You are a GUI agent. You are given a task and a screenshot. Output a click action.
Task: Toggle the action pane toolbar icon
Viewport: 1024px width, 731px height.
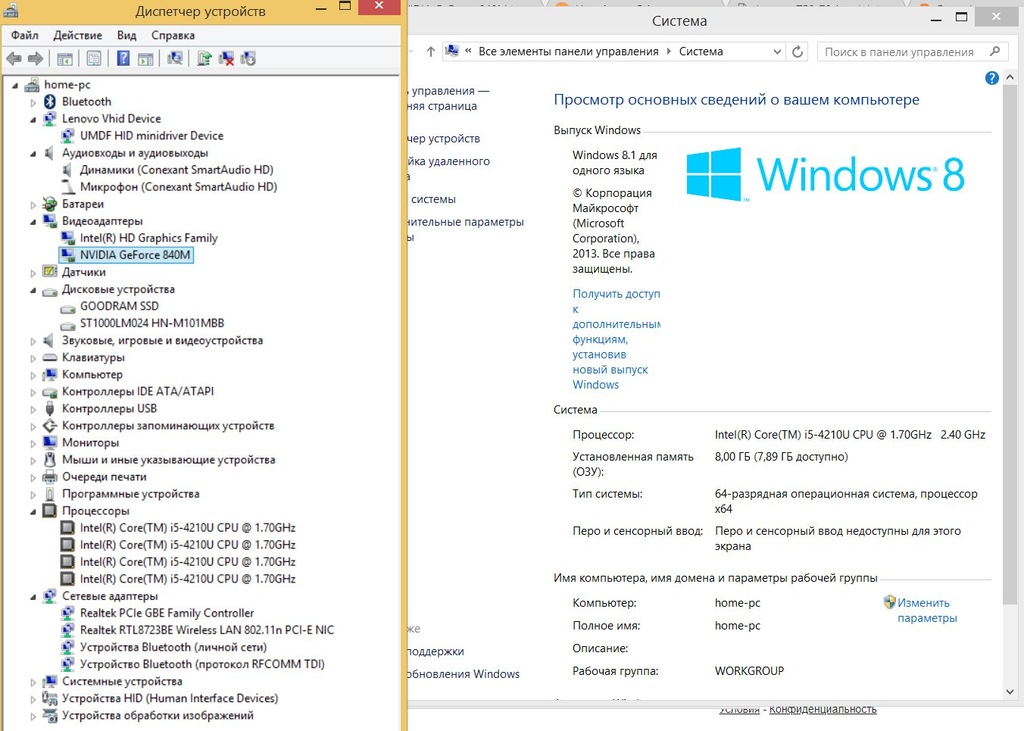click(x=146, y=59)
